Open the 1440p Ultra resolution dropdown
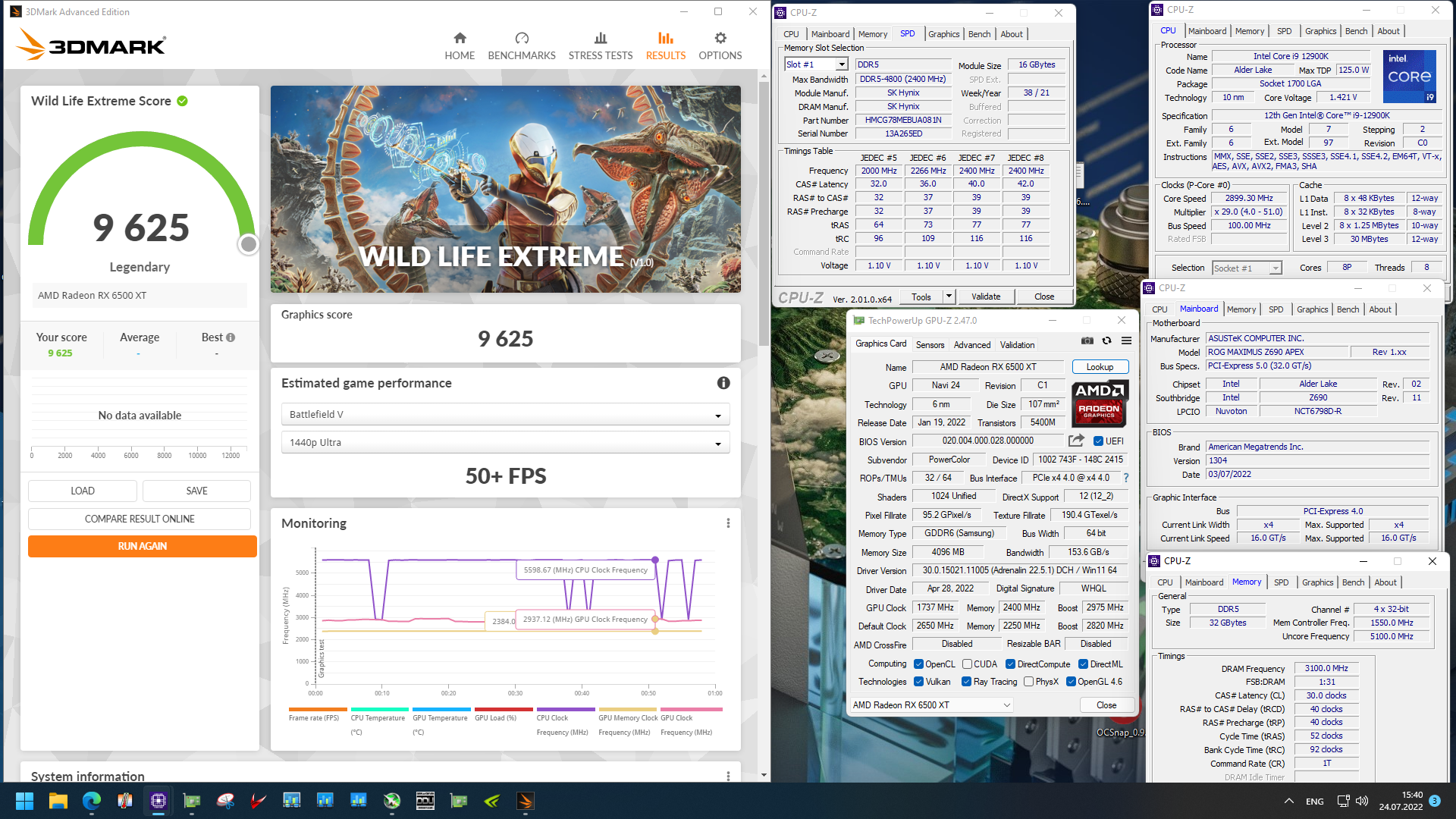This screenshot has height=819, width=1456. (505, 442)
